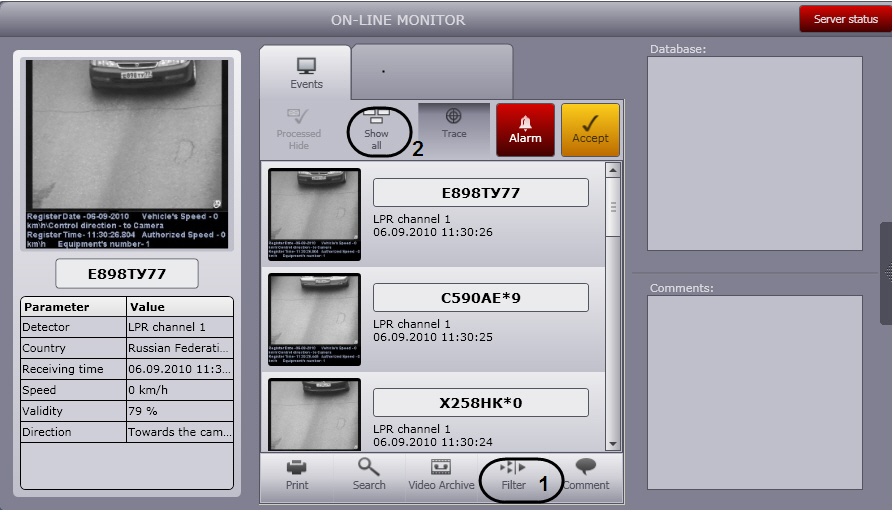Screen dimensions: 894x512
Task: Open the Search magnifier tool
Action: [x=369, y=476]
